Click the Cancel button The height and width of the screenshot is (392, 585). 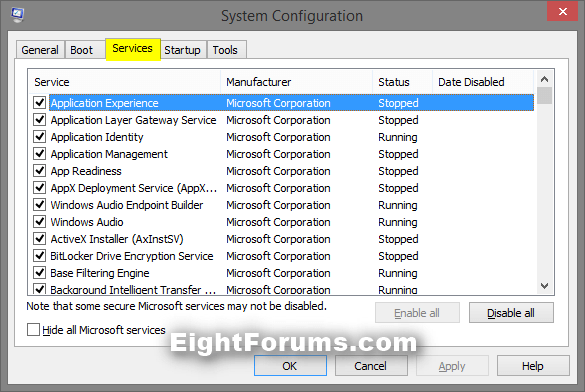pyautogui.click(x=371, y=366)
